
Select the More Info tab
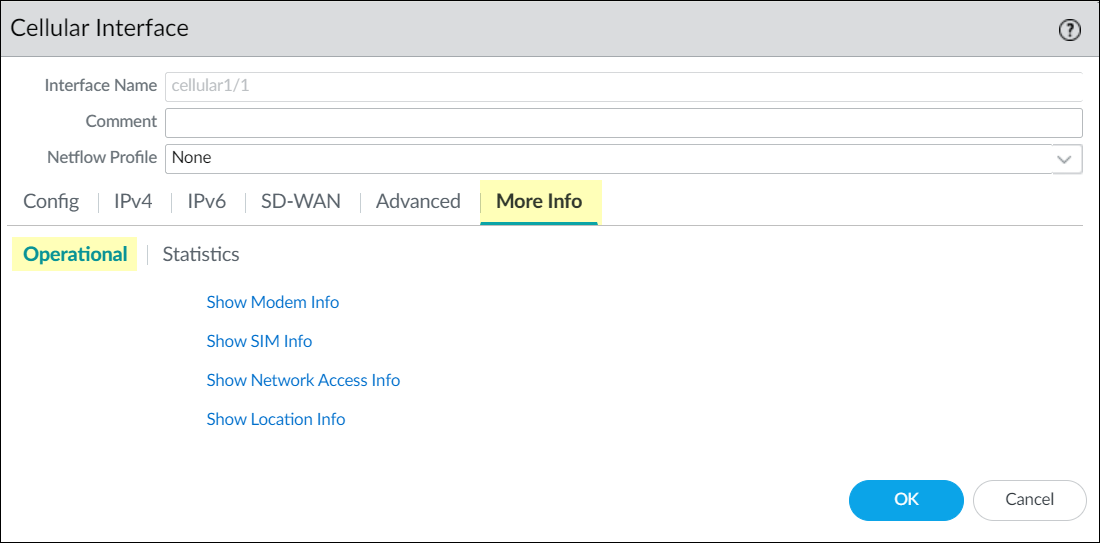pos(539,201)
